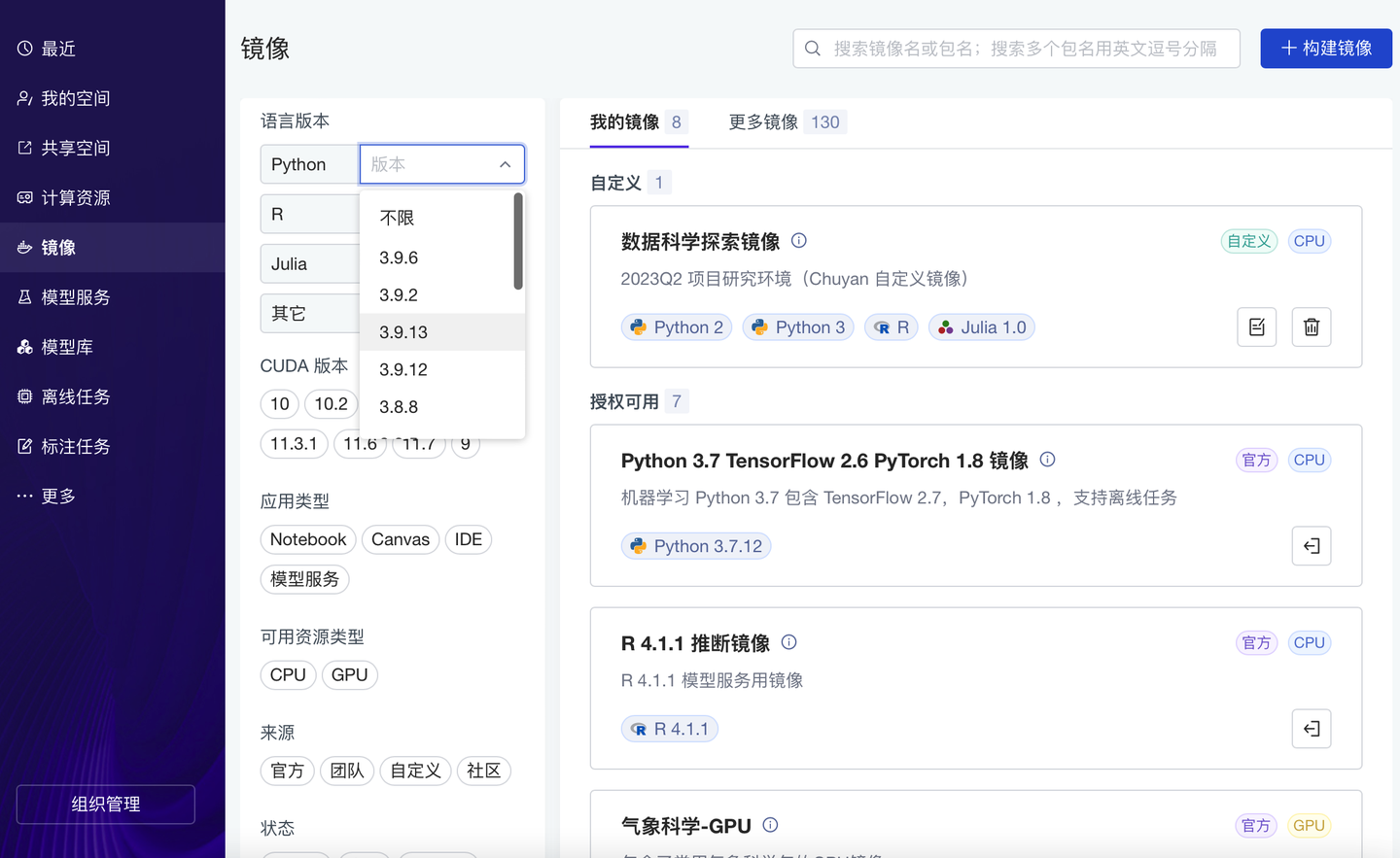Select R language filter
Image resolution: width=1400 pixels, height=858 pixels.
point(309,214)
